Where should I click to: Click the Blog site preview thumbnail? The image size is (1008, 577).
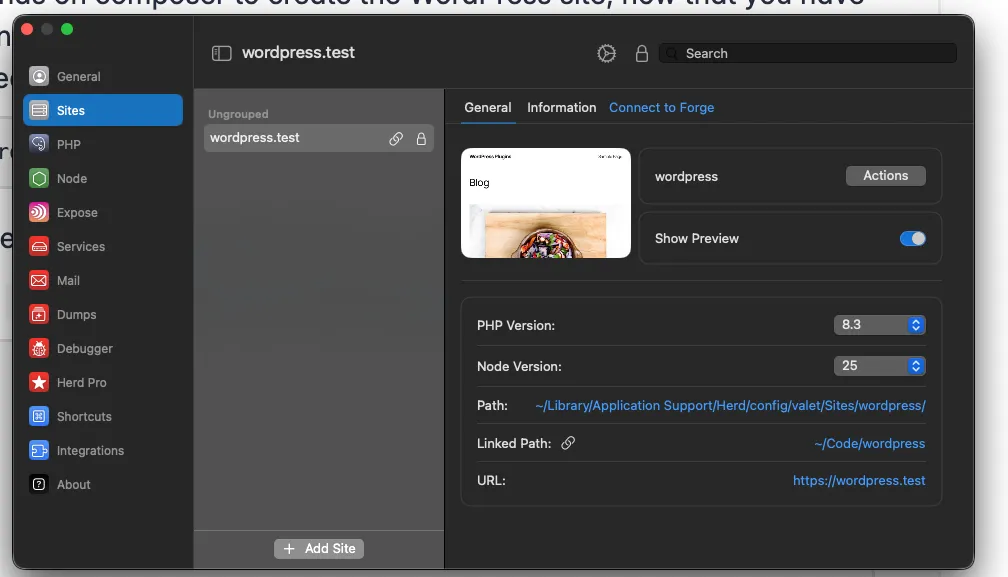tap(546, 203)
